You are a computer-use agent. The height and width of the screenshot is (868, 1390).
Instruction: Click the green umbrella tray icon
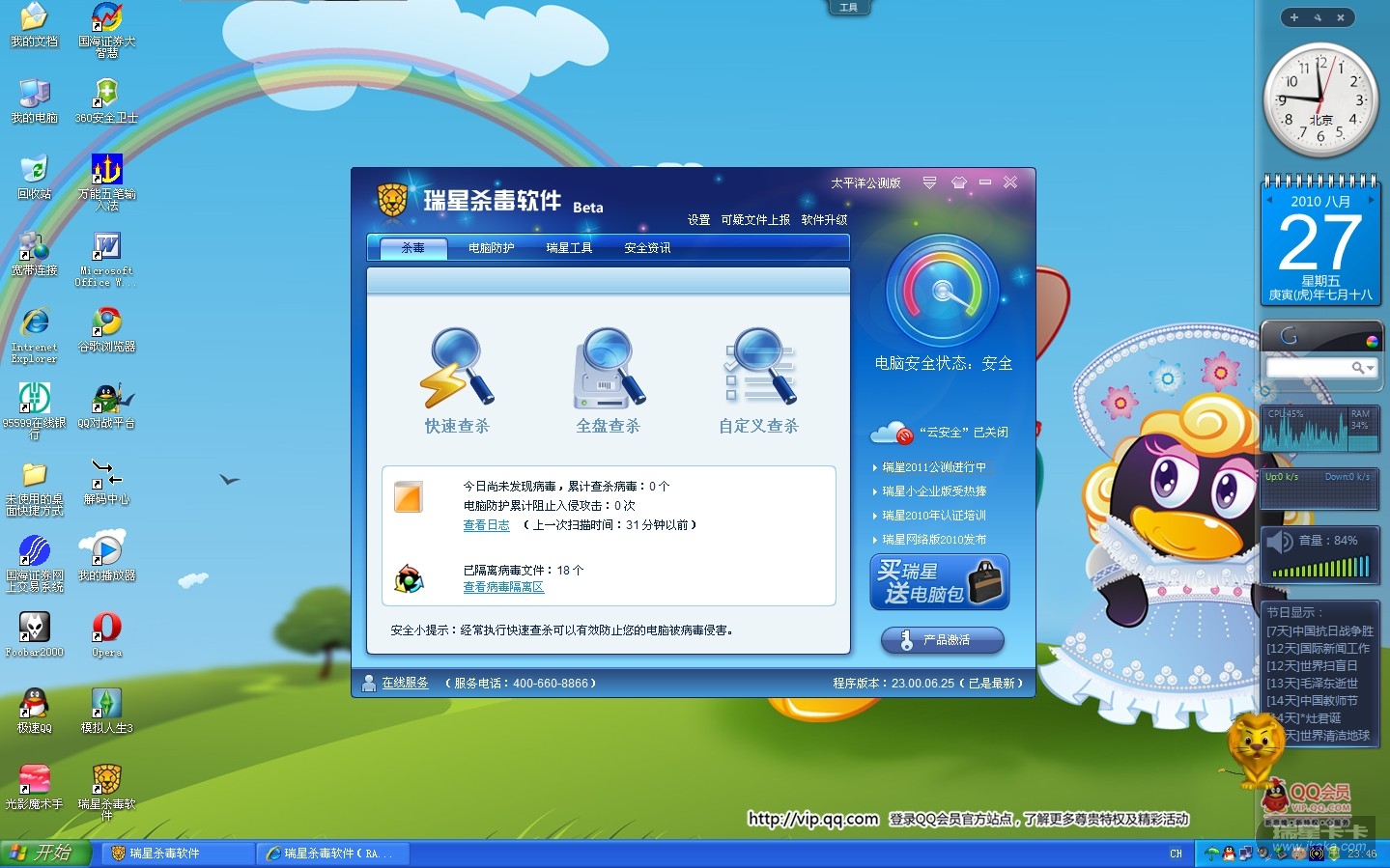(1212, 854)
